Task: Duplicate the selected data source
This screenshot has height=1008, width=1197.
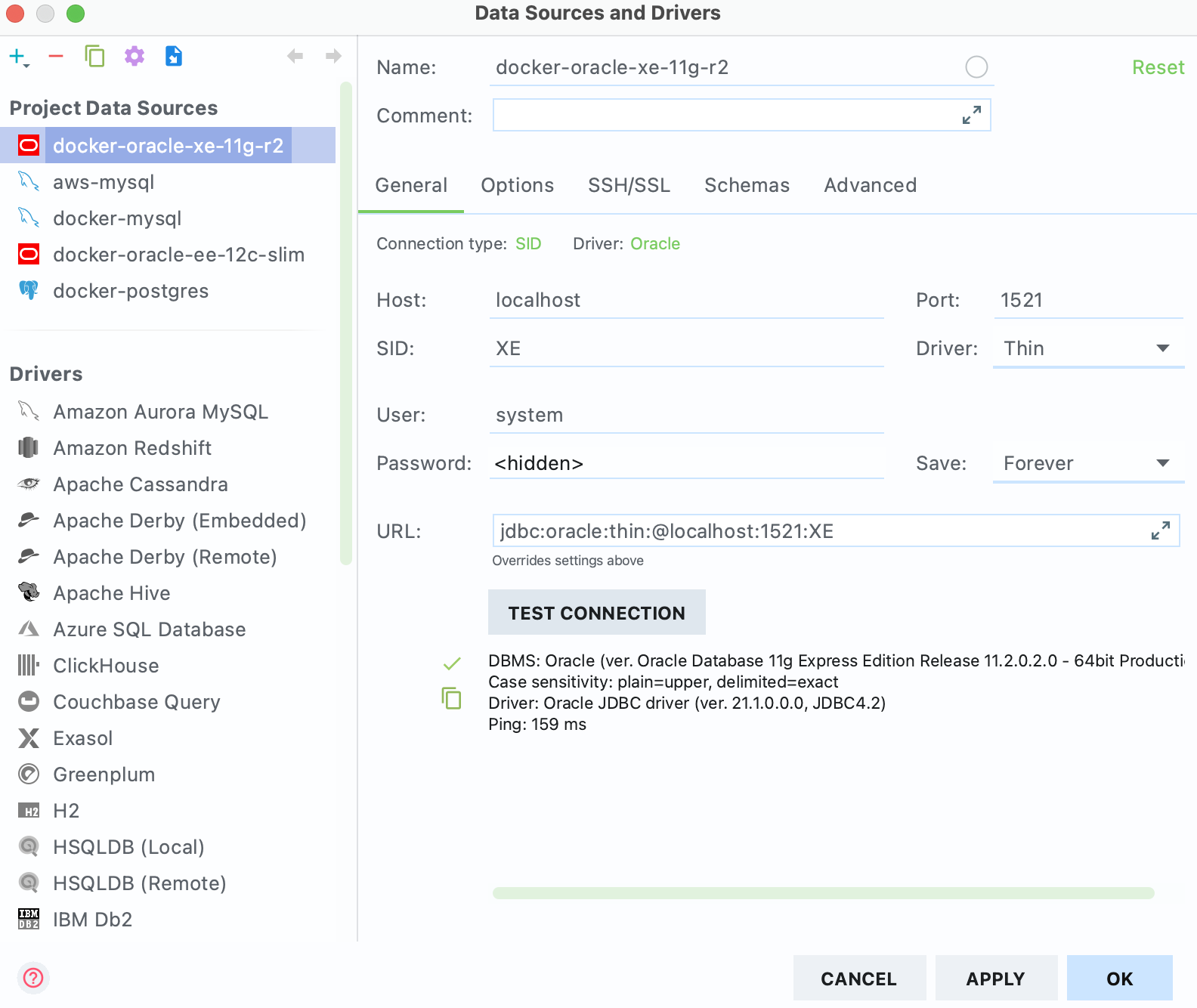Action: pyautogui.click(x=94, y=56)
